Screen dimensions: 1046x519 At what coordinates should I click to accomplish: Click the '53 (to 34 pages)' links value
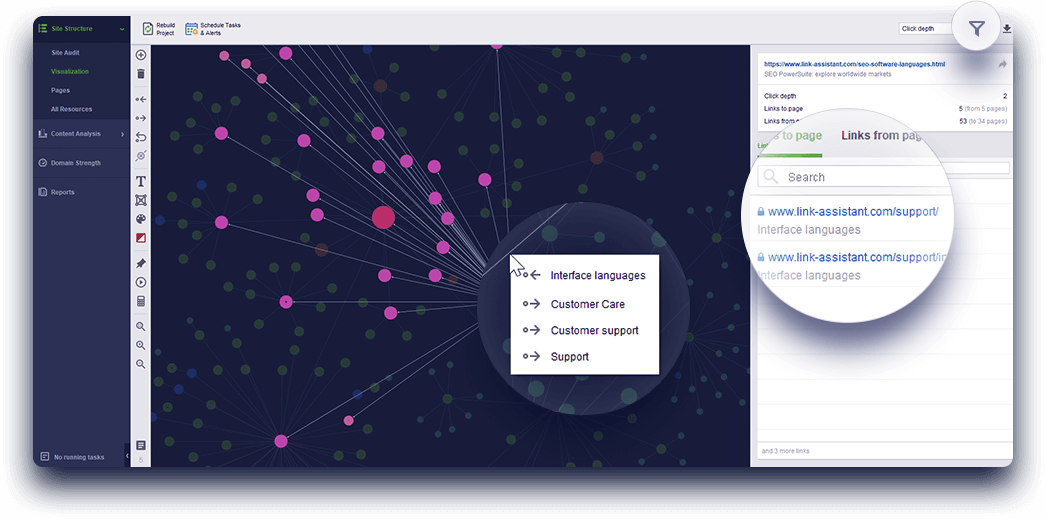click(983, 121)
